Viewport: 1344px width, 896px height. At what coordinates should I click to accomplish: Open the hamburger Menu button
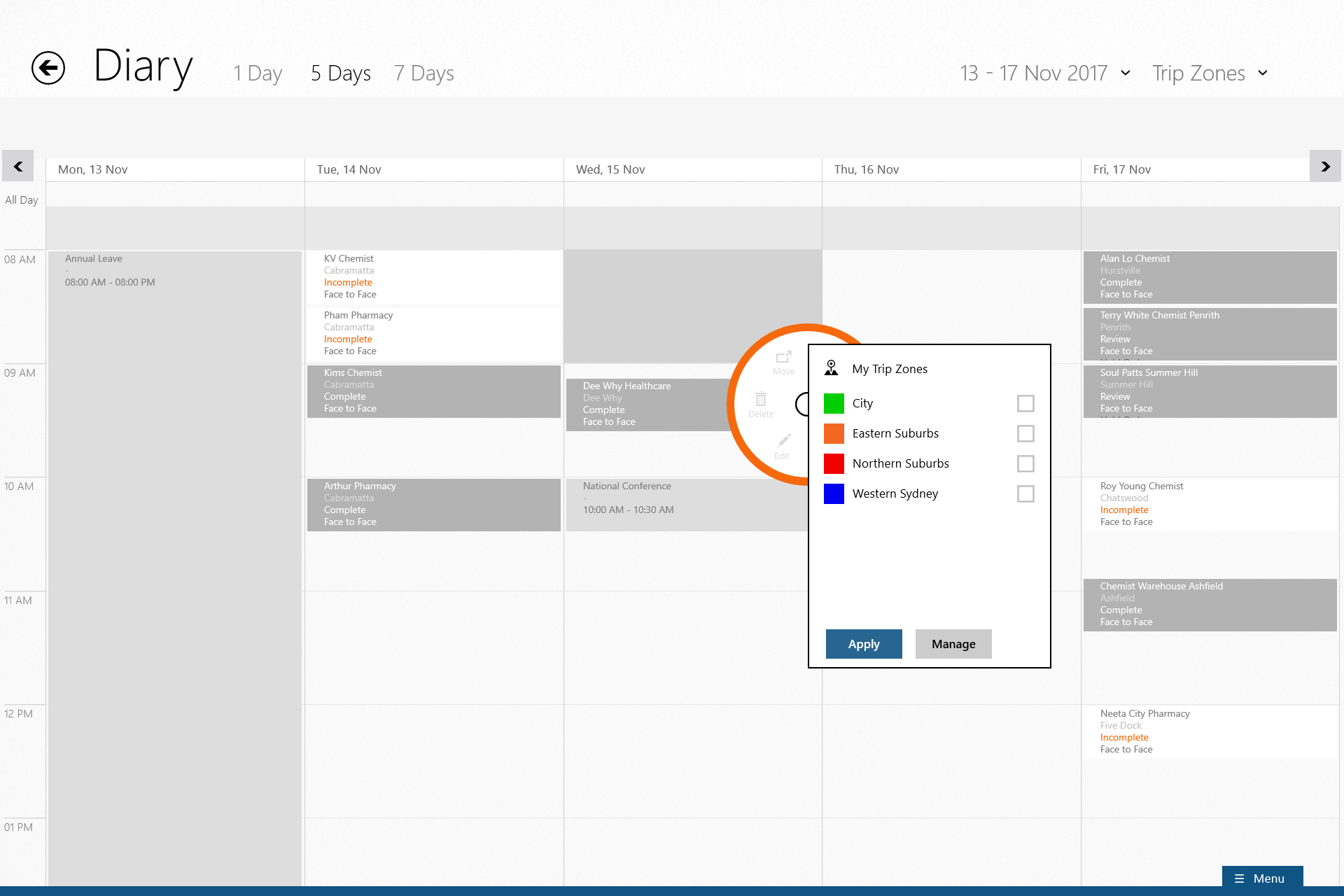click(1261, 878)
